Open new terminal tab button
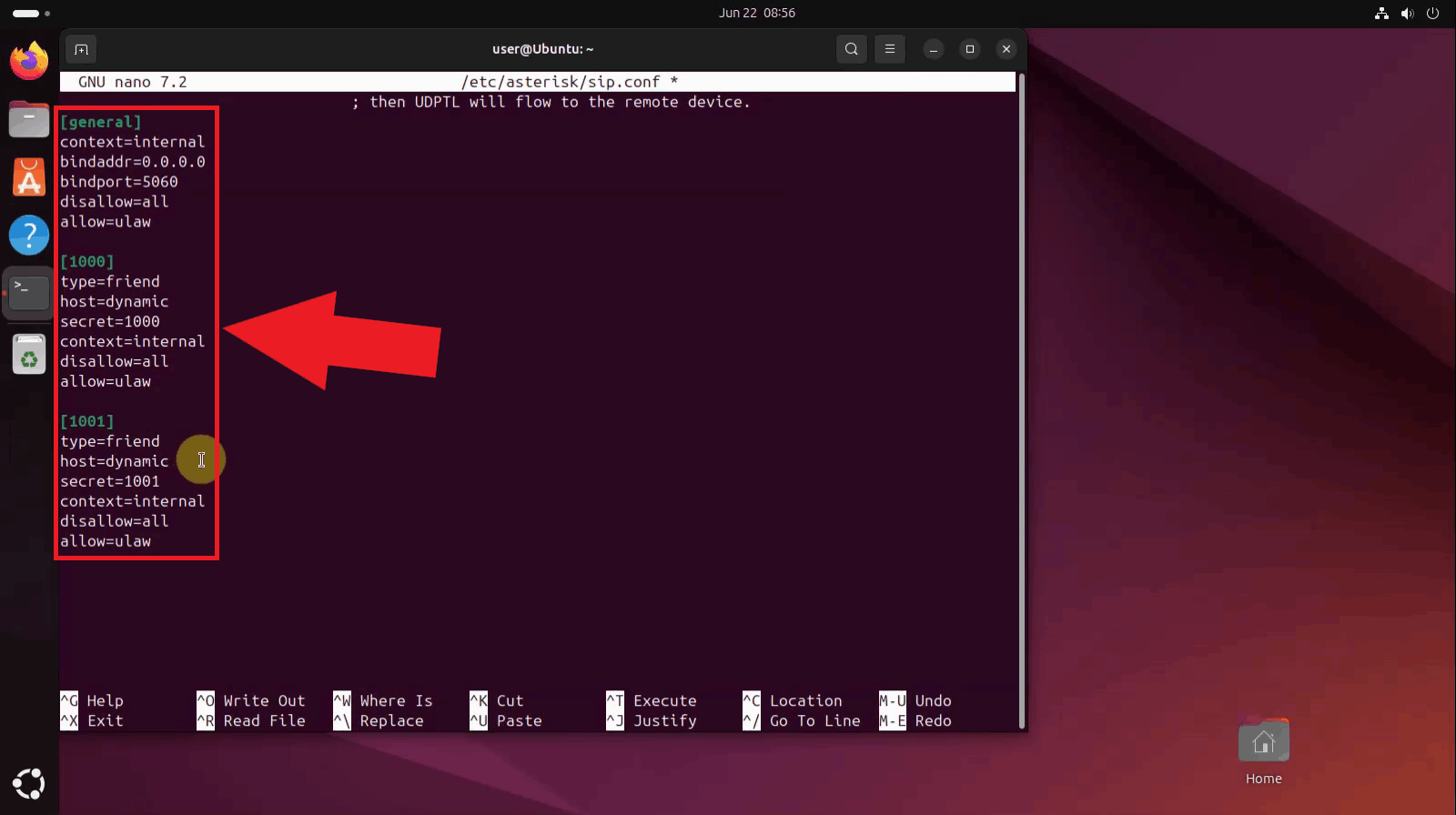The height and width of the screenshot is (815, 1456). coord(81,49)
